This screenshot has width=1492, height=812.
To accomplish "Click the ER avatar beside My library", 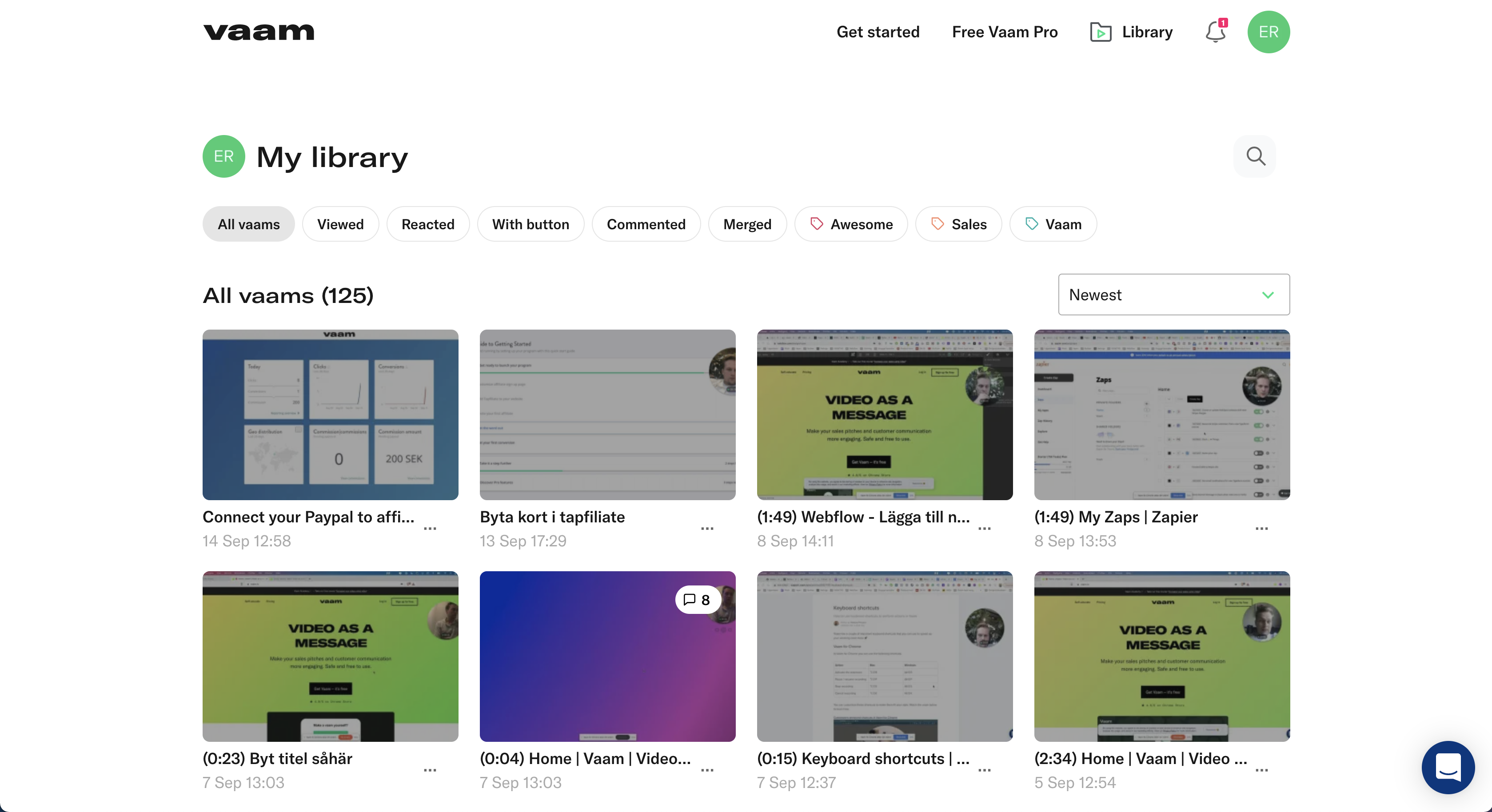I will click(x=223, y=156).
